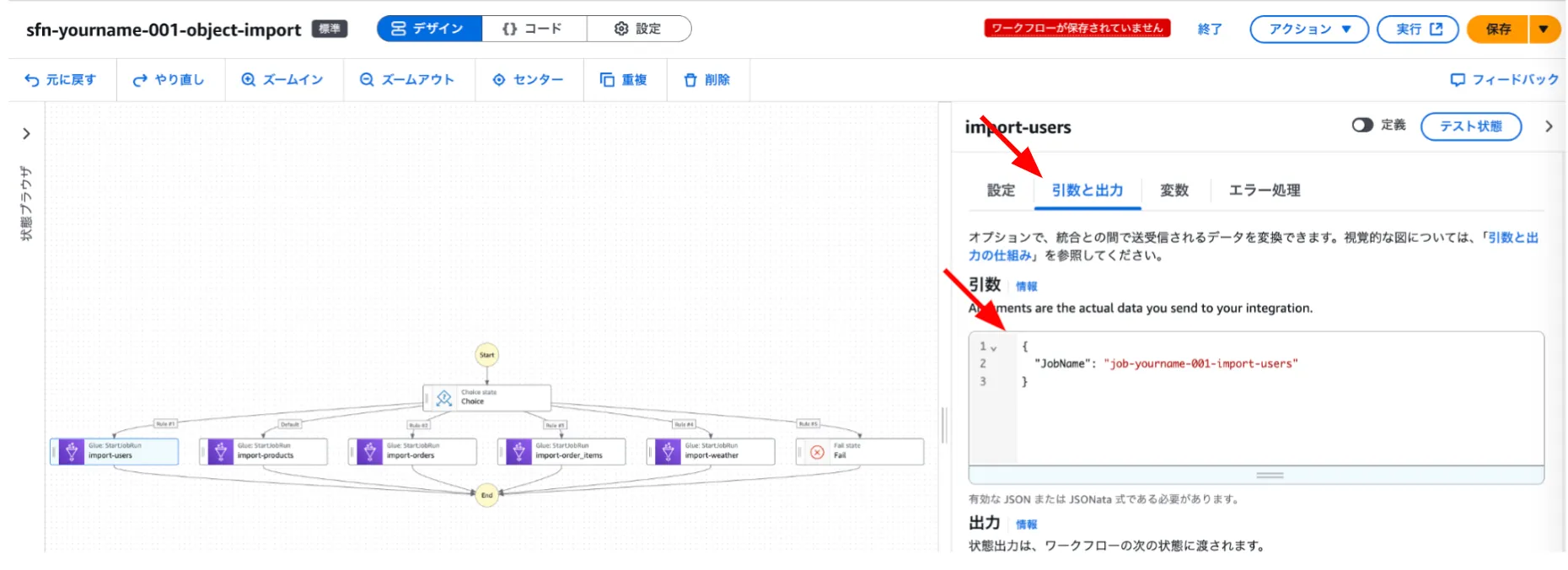Toggle the 定義 definition switch
Screen dimensions: 1568x570
click(1362, 126)
